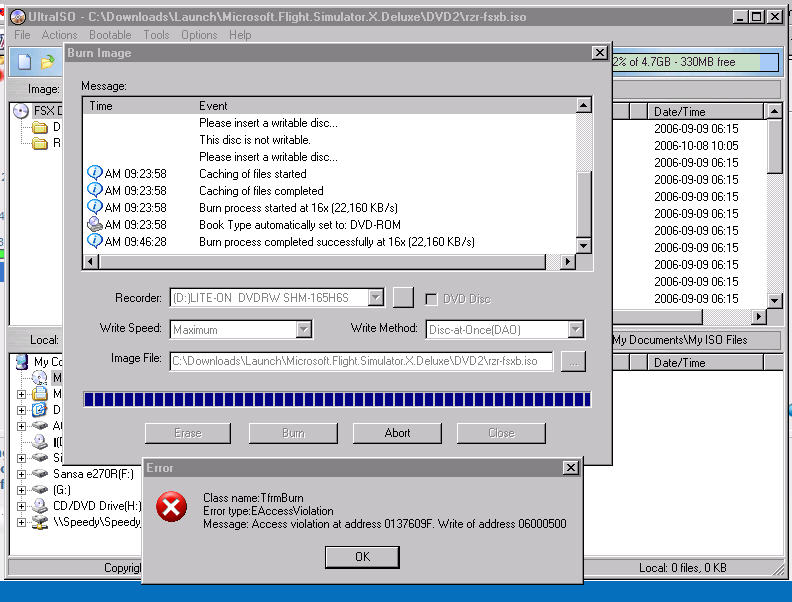The image size is (792, 602).
Task: Click the message log scroll right arrow
Action: pos(568,262)
